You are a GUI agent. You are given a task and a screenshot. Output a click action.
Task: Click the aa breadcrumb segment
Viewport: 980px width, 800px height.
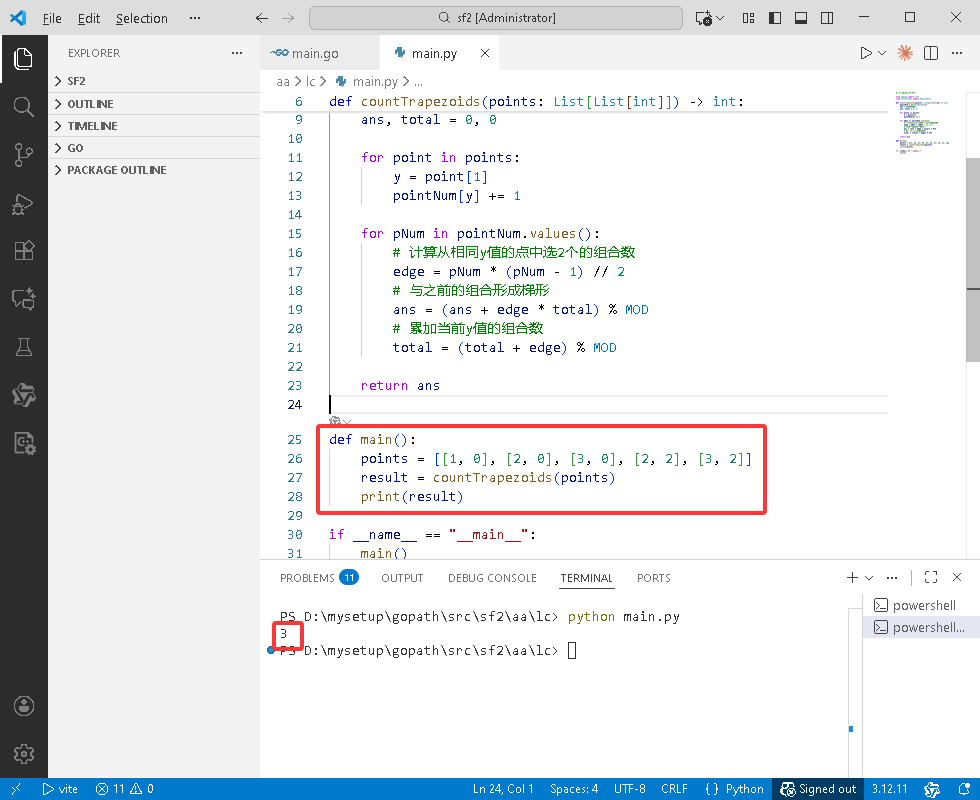283,81
